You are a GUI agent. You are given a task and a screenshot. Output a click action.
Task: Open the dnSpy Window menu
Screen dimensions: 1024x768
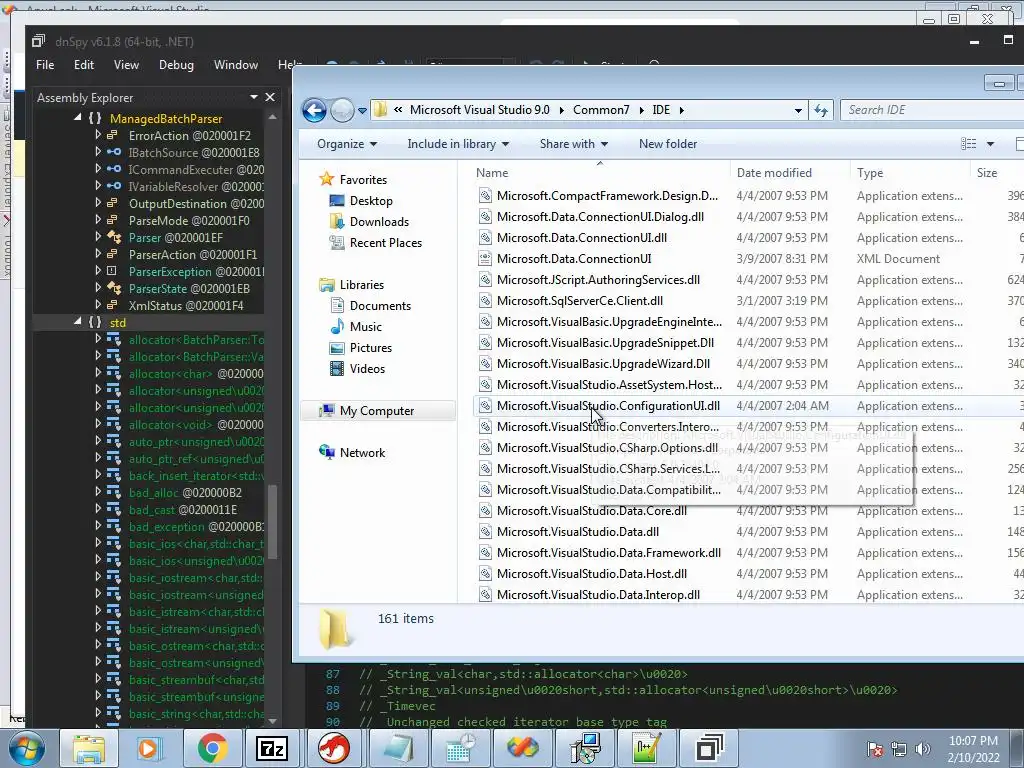[x=236, y=65]
